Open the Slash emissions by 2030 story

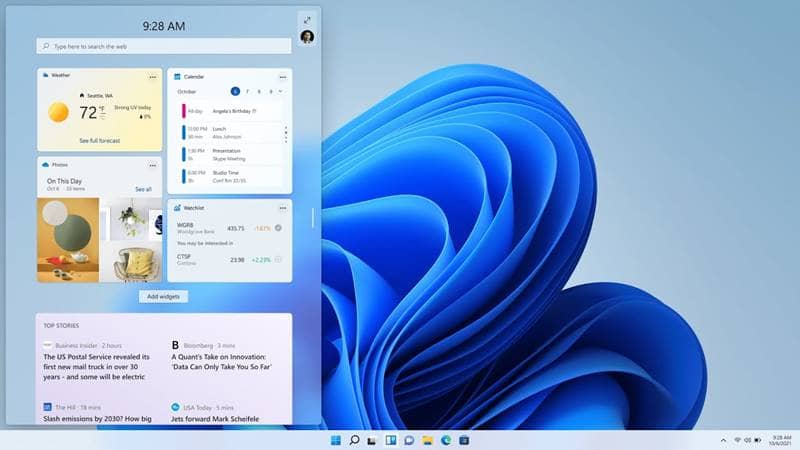(97, 418)
